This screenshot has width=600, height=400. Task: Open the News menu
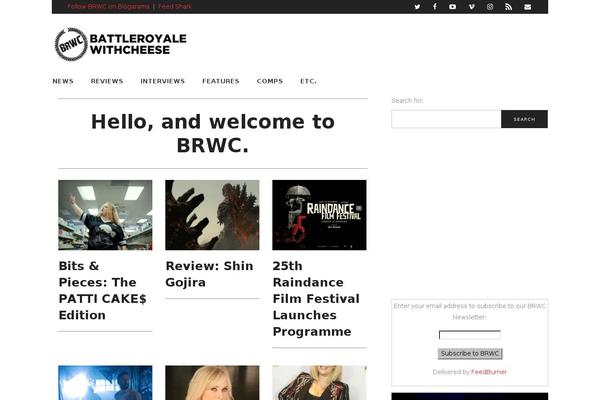(63, 81)
